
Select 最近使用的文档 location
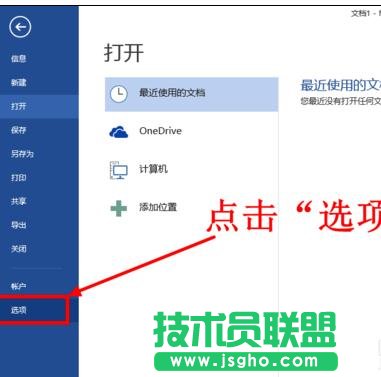point(191,94)
